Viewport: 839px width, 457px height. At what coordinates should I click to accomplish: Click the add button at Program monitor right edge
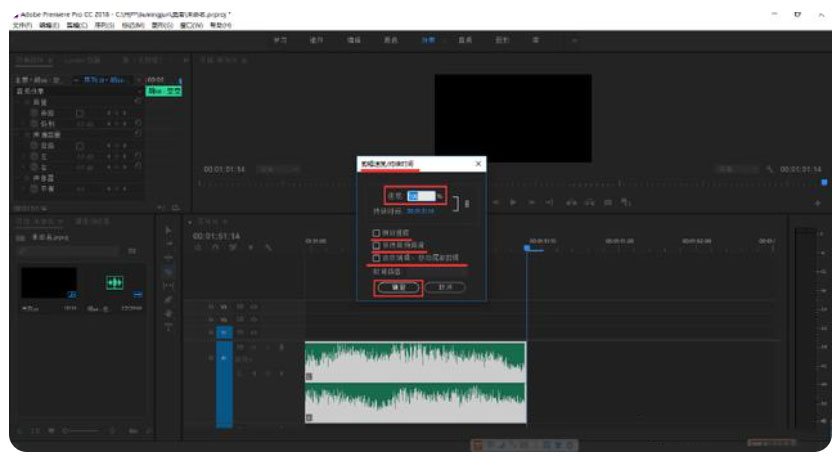pyautogui.click(x=817, y=202)
